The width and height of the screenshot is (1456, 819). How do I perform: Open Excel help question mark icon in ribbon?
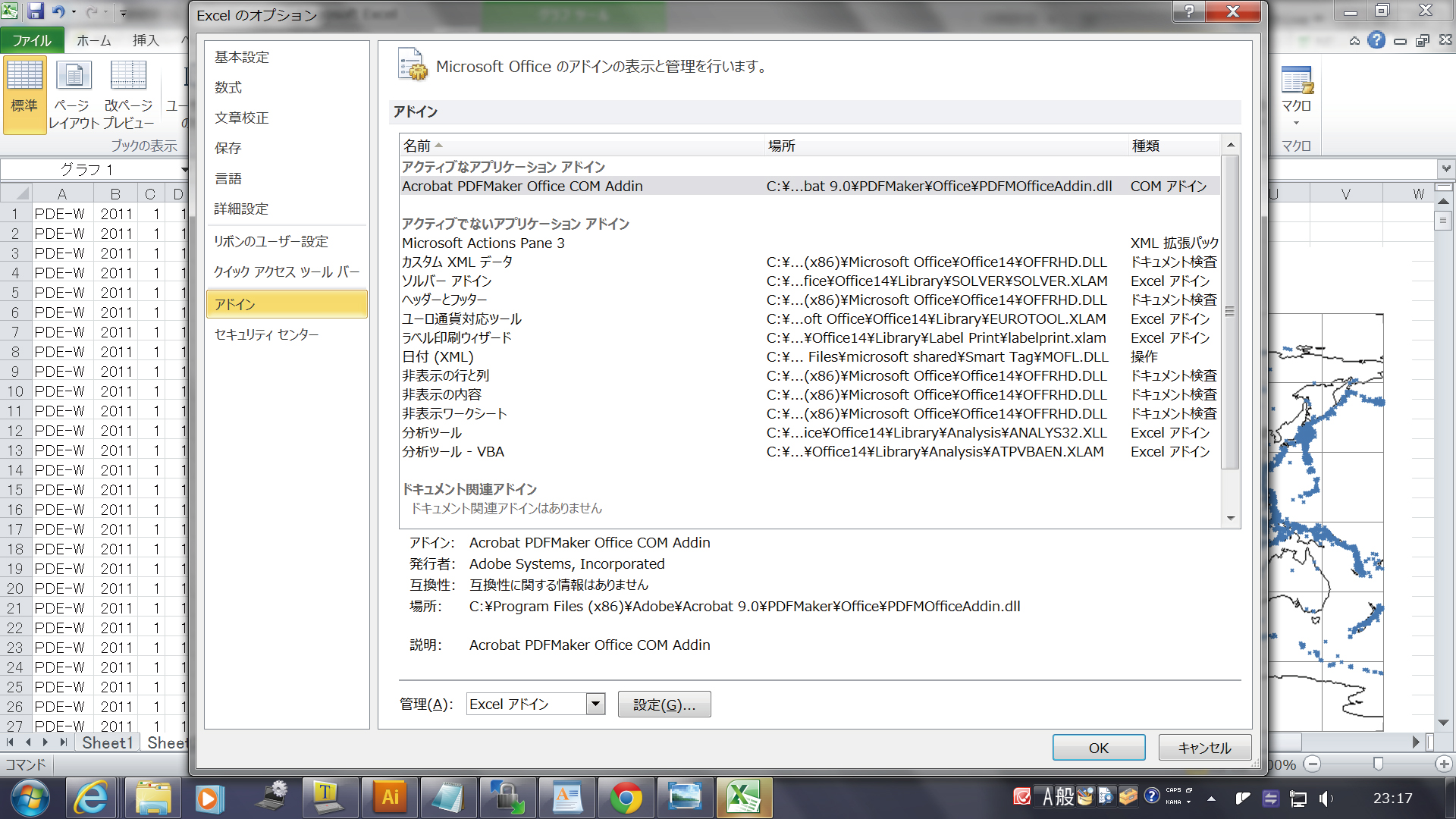[1376, 40]
